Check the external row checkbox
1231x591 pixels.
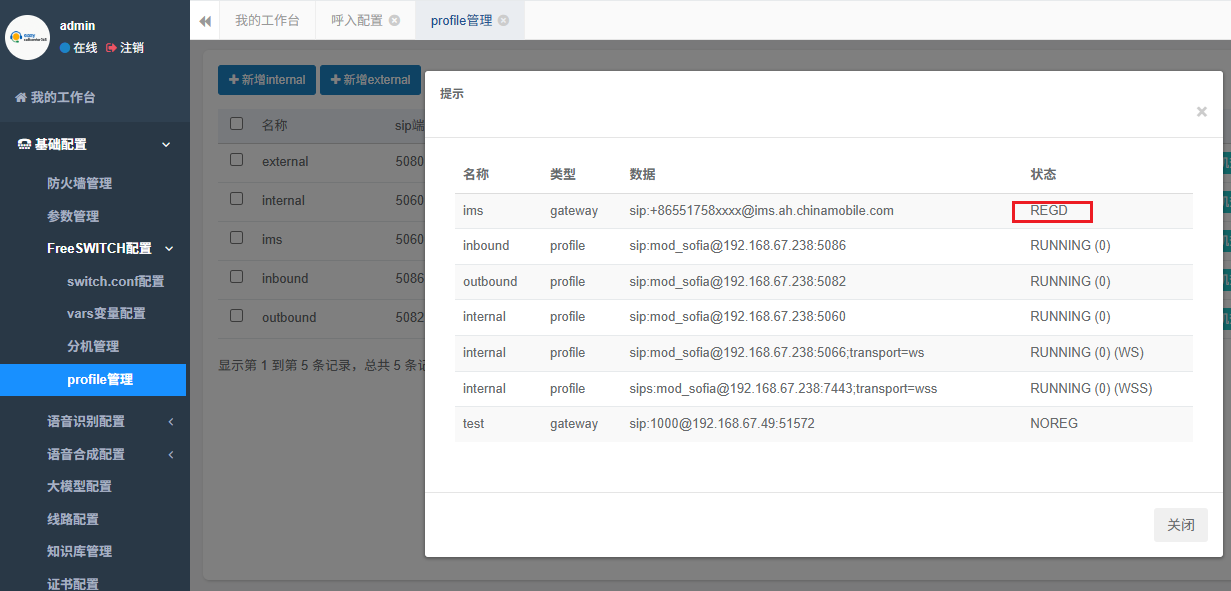pos(236,160)
